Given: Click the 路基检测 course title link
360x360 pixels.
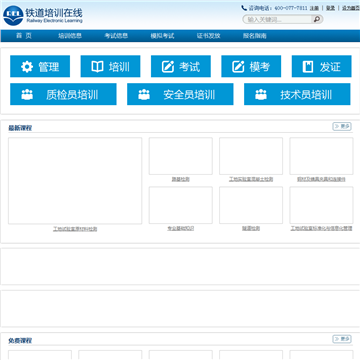Looking at the screenshot, I should [x=181, y=179].
